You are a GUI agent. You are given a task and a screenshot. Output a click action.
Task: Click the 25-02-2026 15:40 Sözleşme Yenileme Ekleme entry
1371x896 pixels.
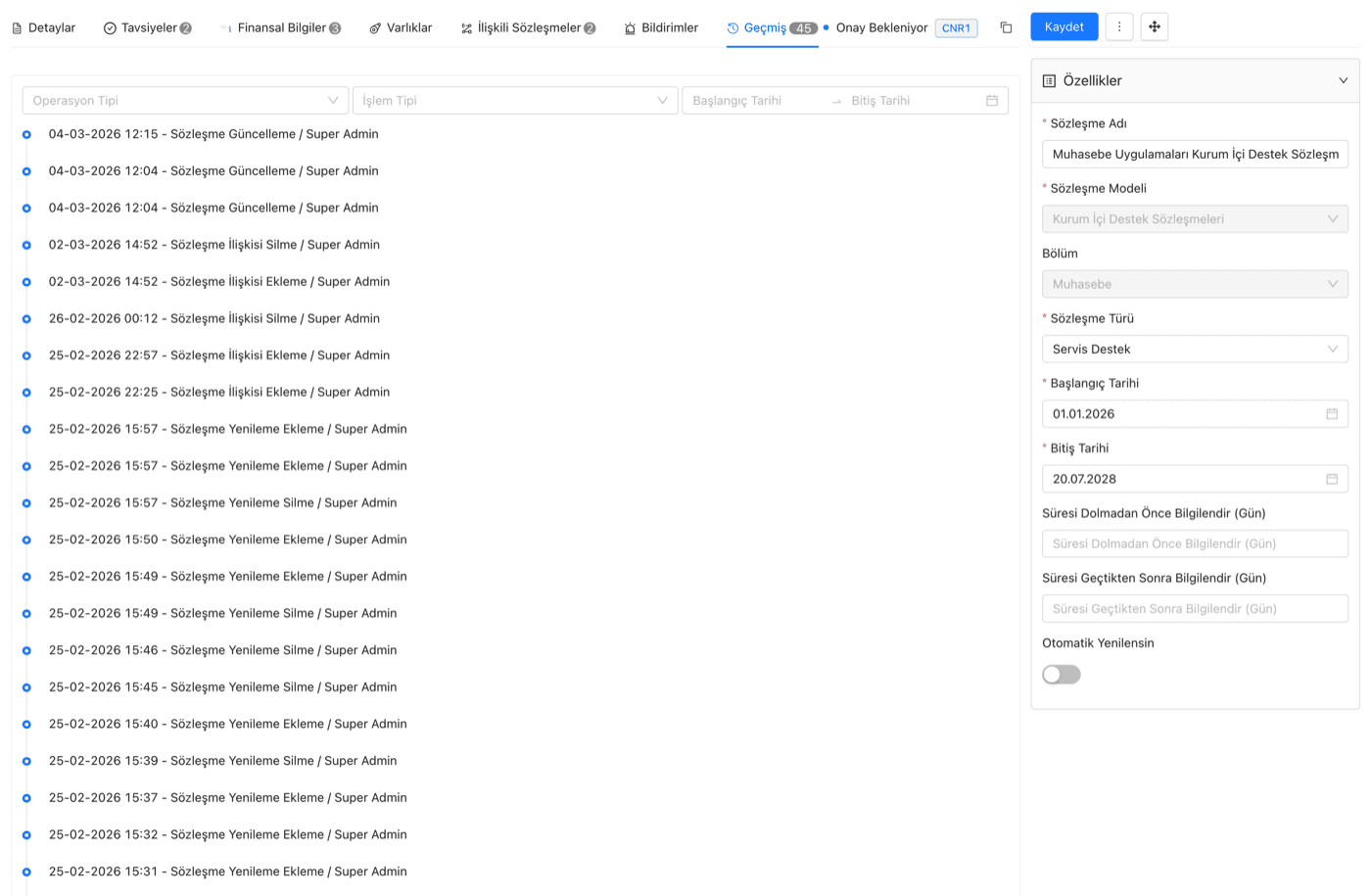[x=228, y=725]
